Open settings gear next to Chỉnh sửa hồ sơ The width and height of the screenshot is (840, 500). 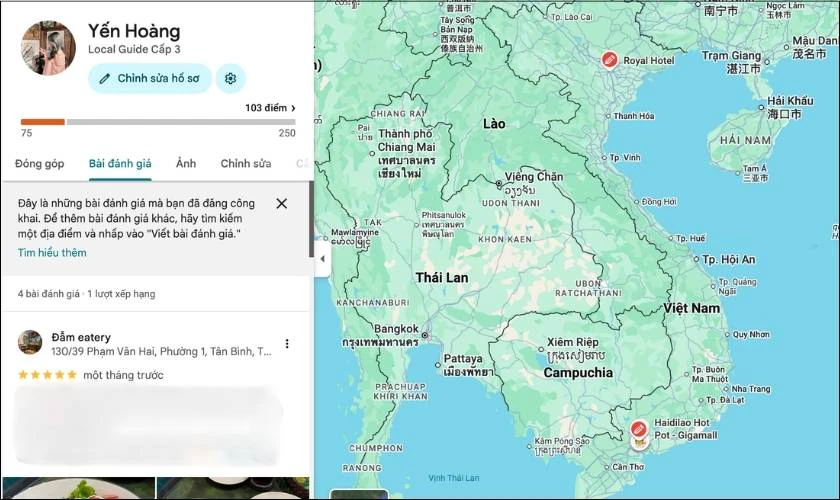coord(230,78)
